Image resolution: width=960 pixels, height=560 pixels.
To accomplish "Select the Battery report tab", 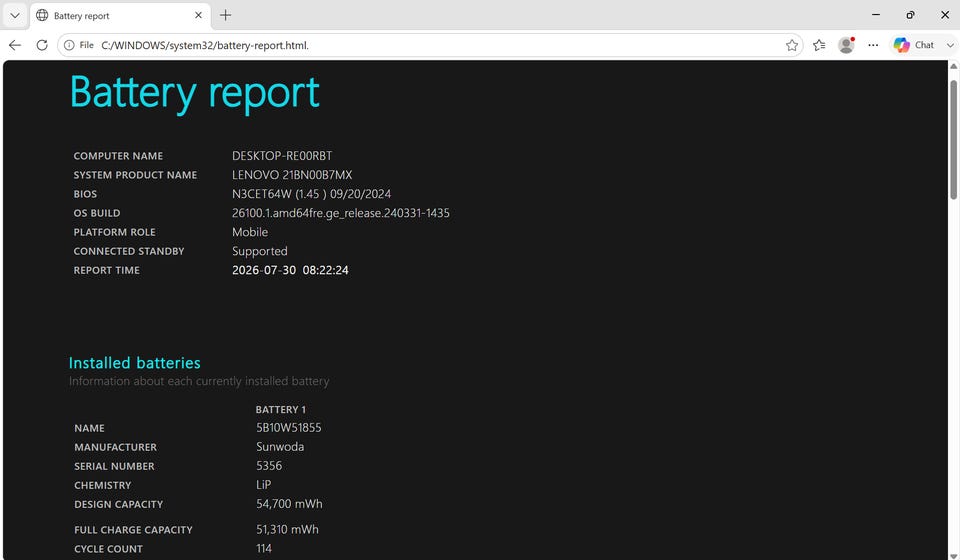I will point(121,16).
